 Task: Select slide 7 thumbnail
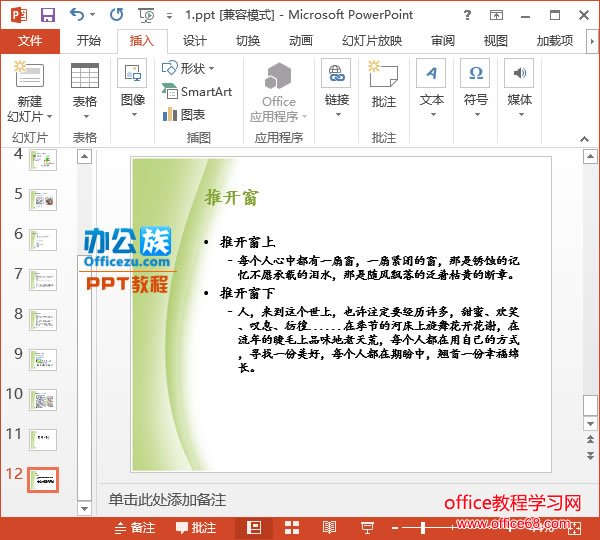[x=43, y=280]
